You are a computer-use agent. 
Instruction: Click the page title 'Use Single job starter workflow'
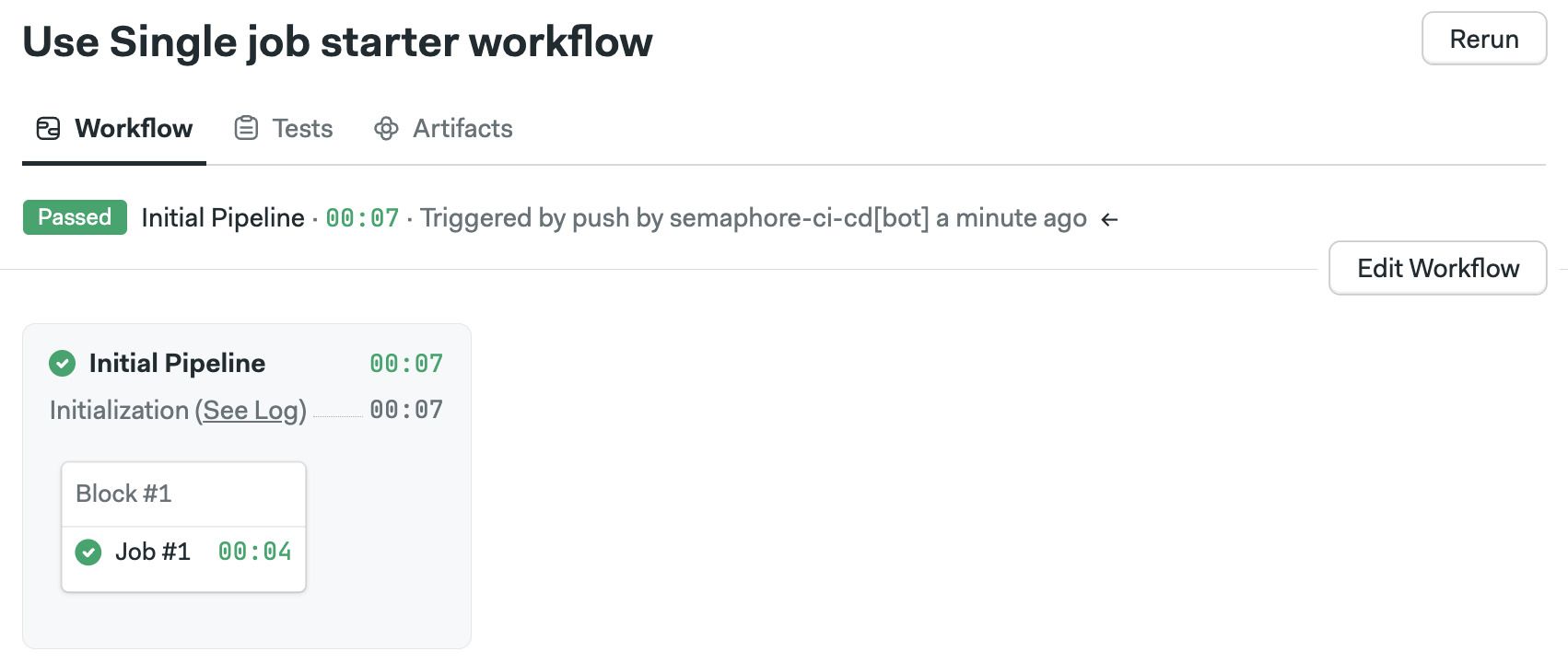click(x=337, y=42)
